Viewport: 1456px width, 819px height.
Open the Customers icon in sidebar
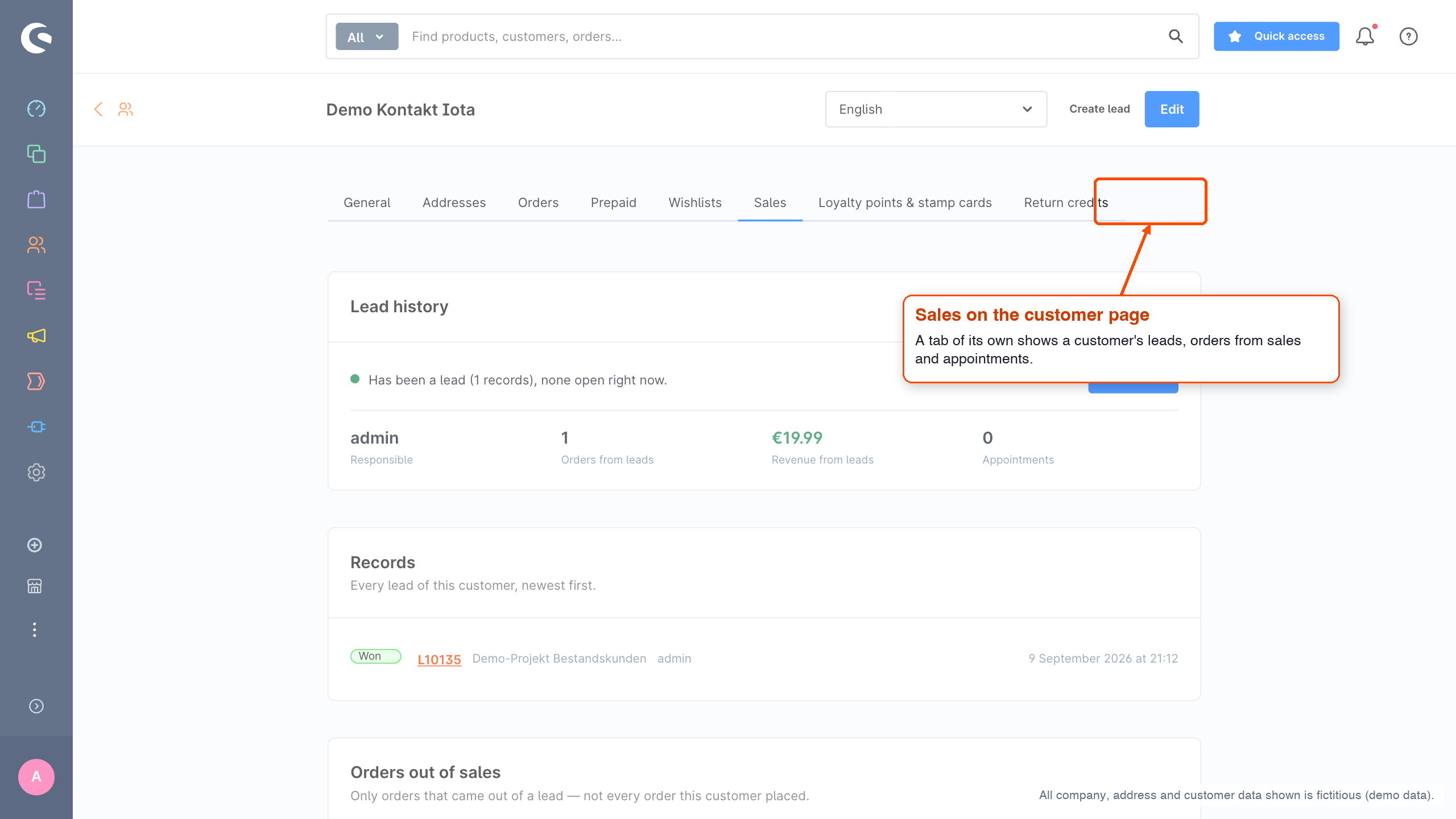pyautogui.click(x=36, y=245)
